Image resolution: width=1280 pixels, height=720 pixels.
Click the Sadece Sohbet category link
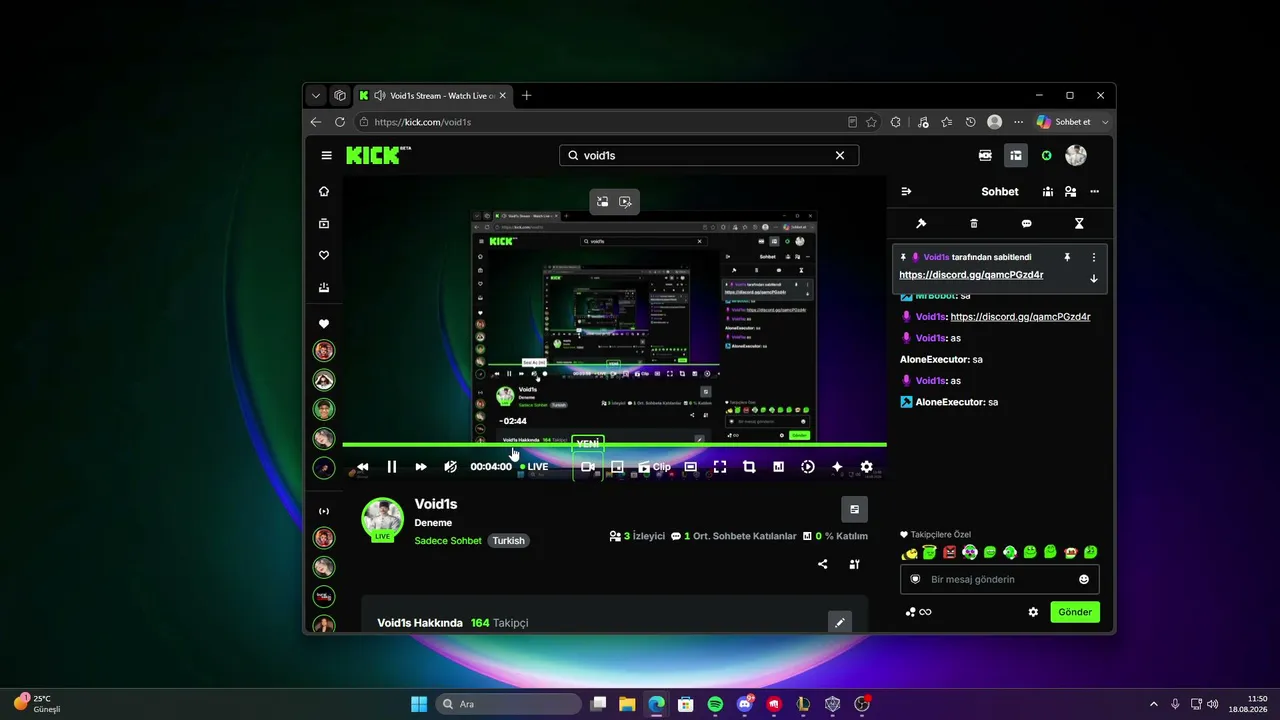(x=448, y=541)
